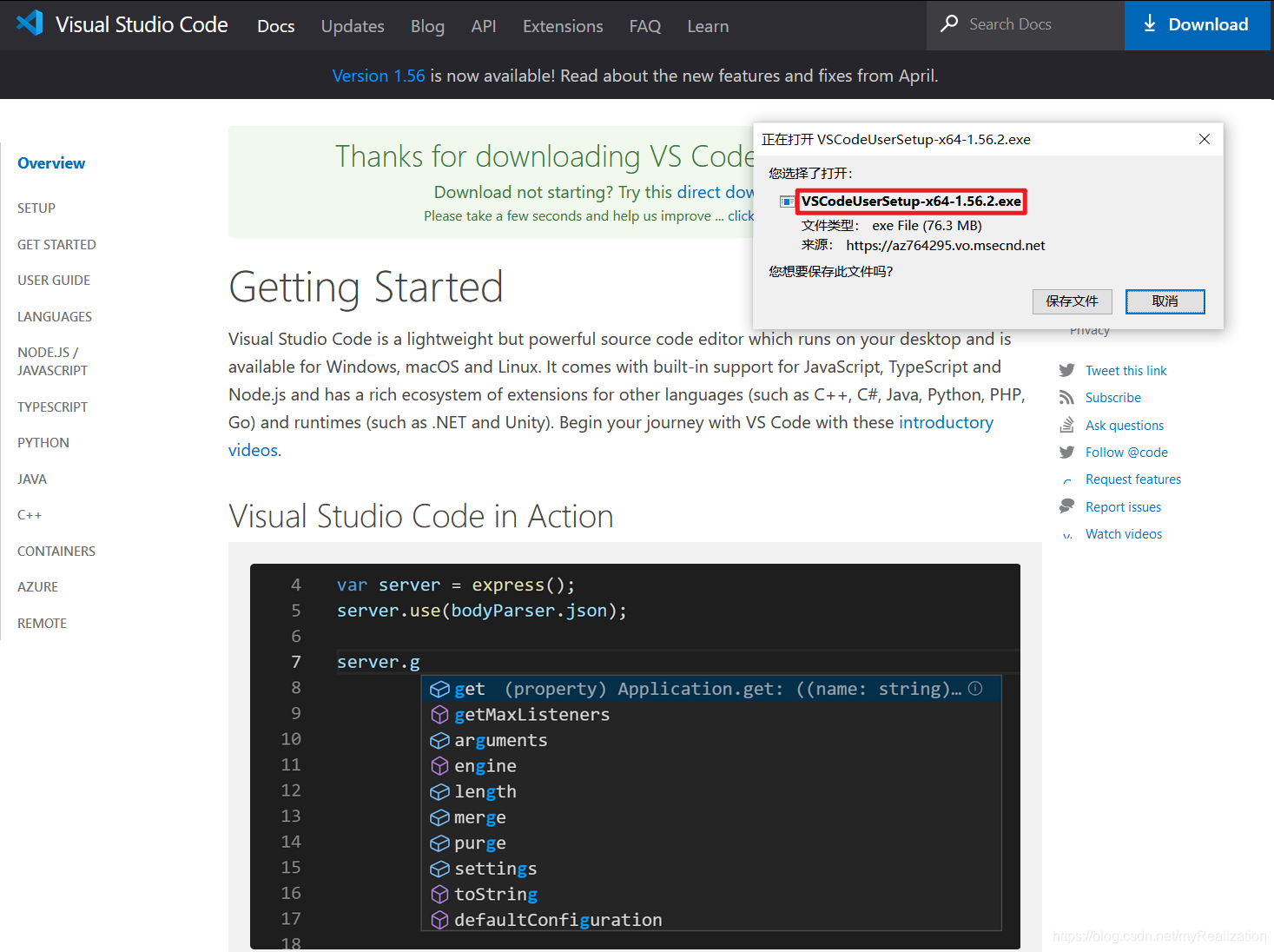The image size is (1274, 952).
Task: Click the VSCodeUserSetup-x64-1.56.2.exe filename
Action: click(911, 202)
